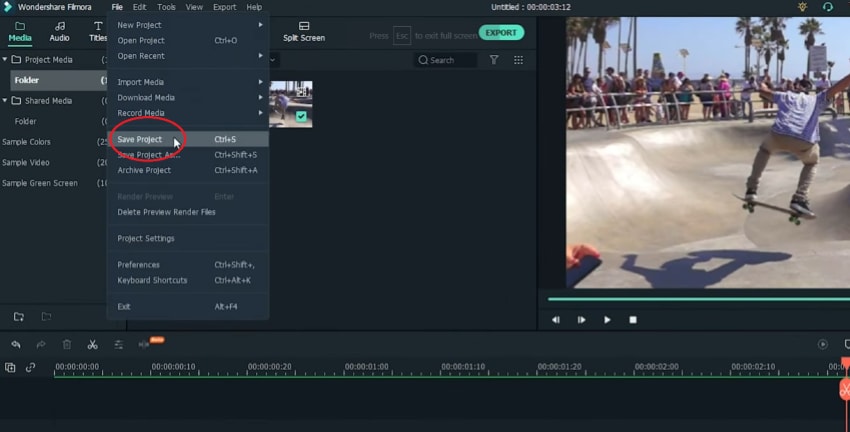This screenshot has width=850, height=432.
Task: Click the EXPORT button
Action: coord(501,33)
